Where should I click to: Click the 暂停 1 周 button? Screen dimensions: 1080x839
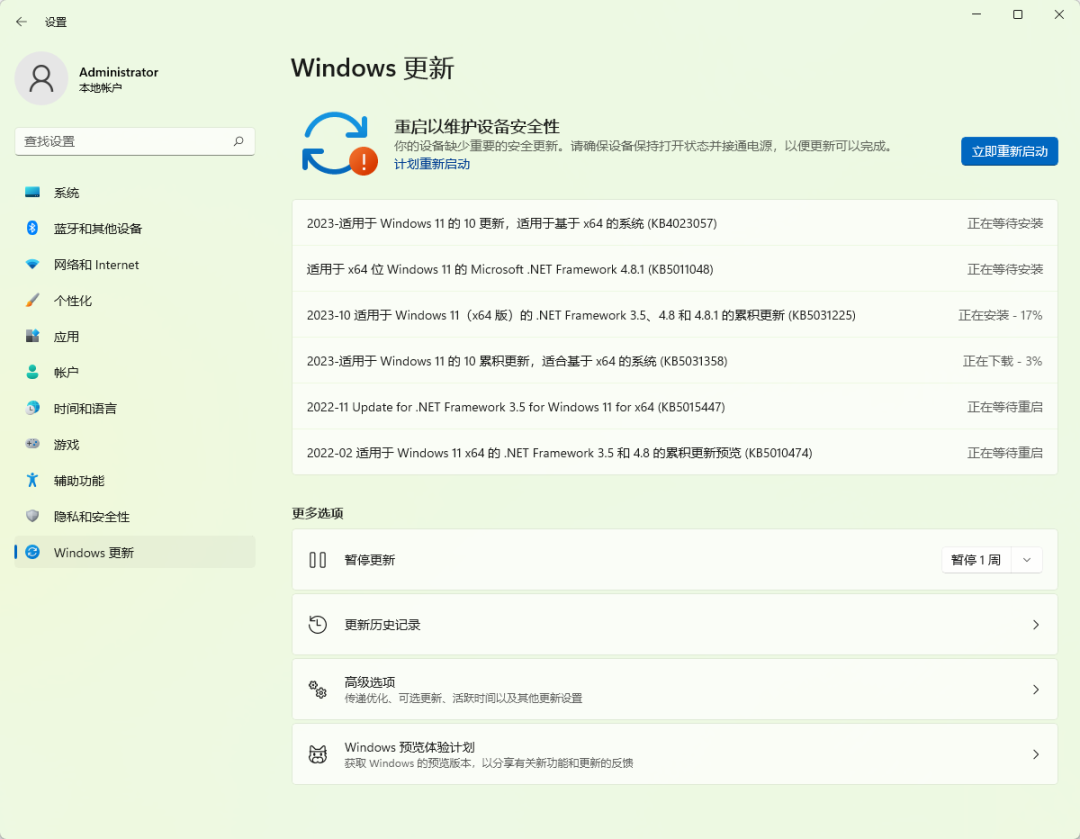[976, 560]
